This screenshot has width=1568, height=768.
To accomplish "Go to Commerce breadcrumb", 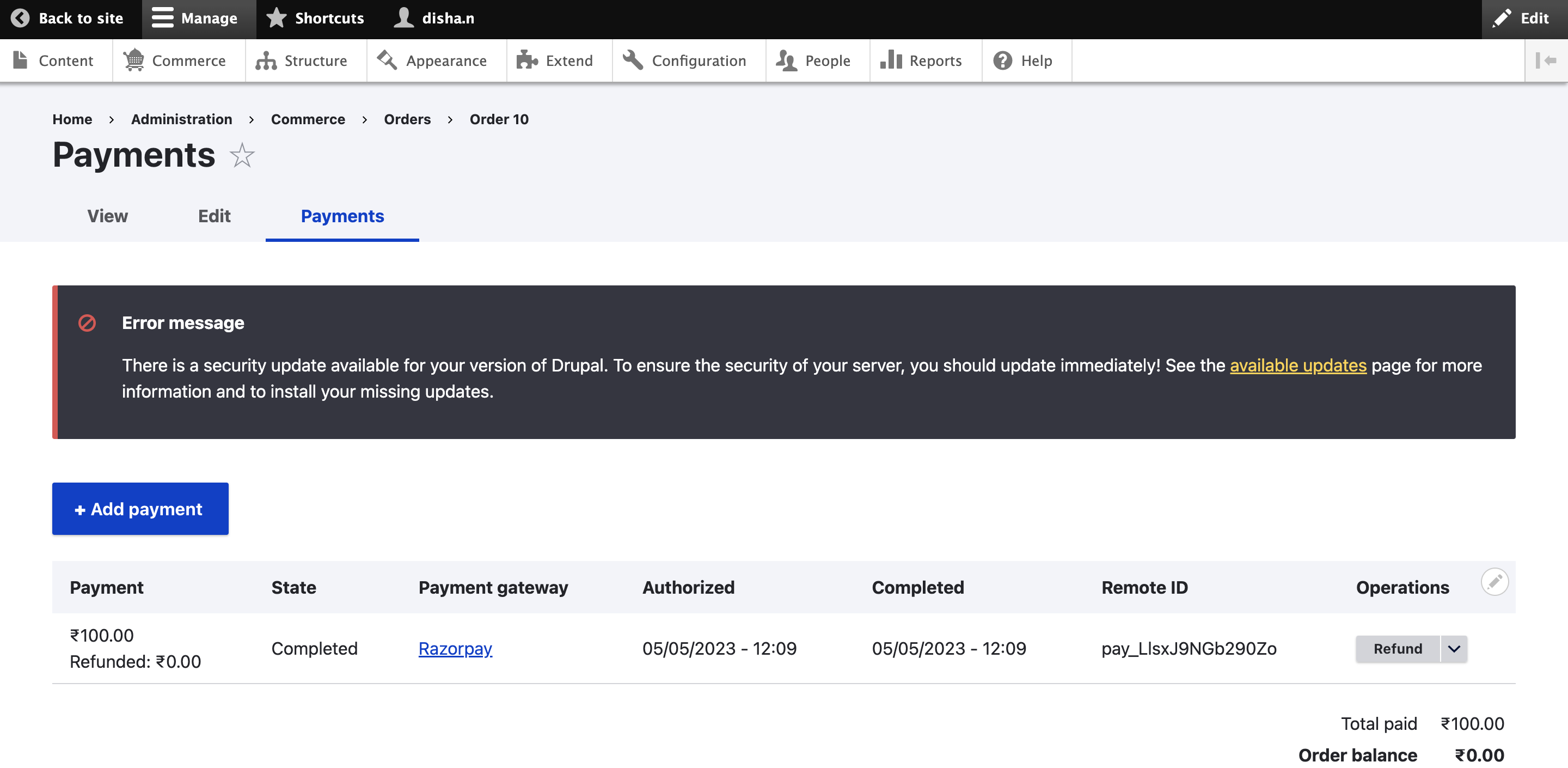I will (x=308, y=119).
